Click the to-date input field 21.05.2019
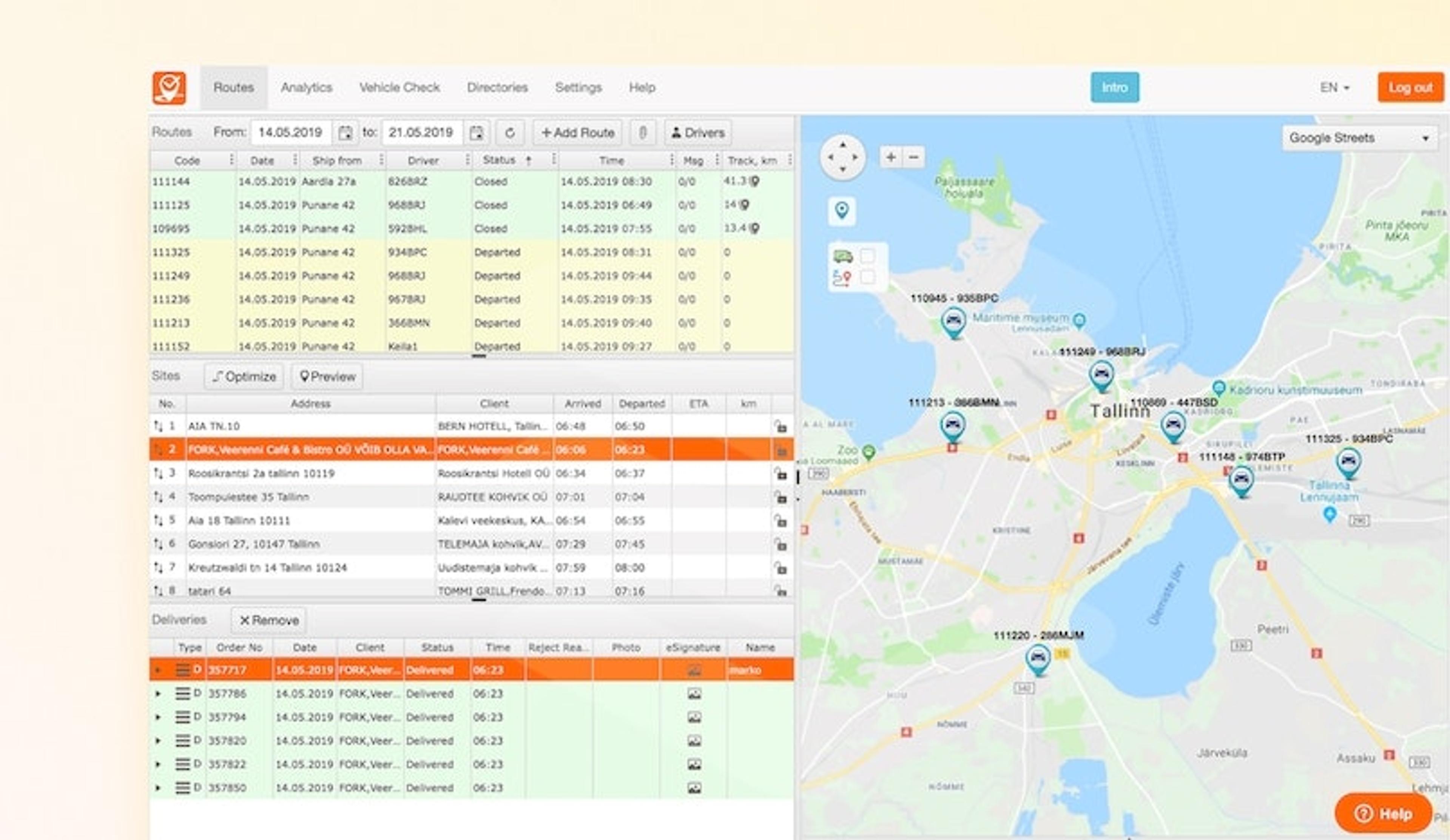 pyautogui.click(x=421, y=133)
